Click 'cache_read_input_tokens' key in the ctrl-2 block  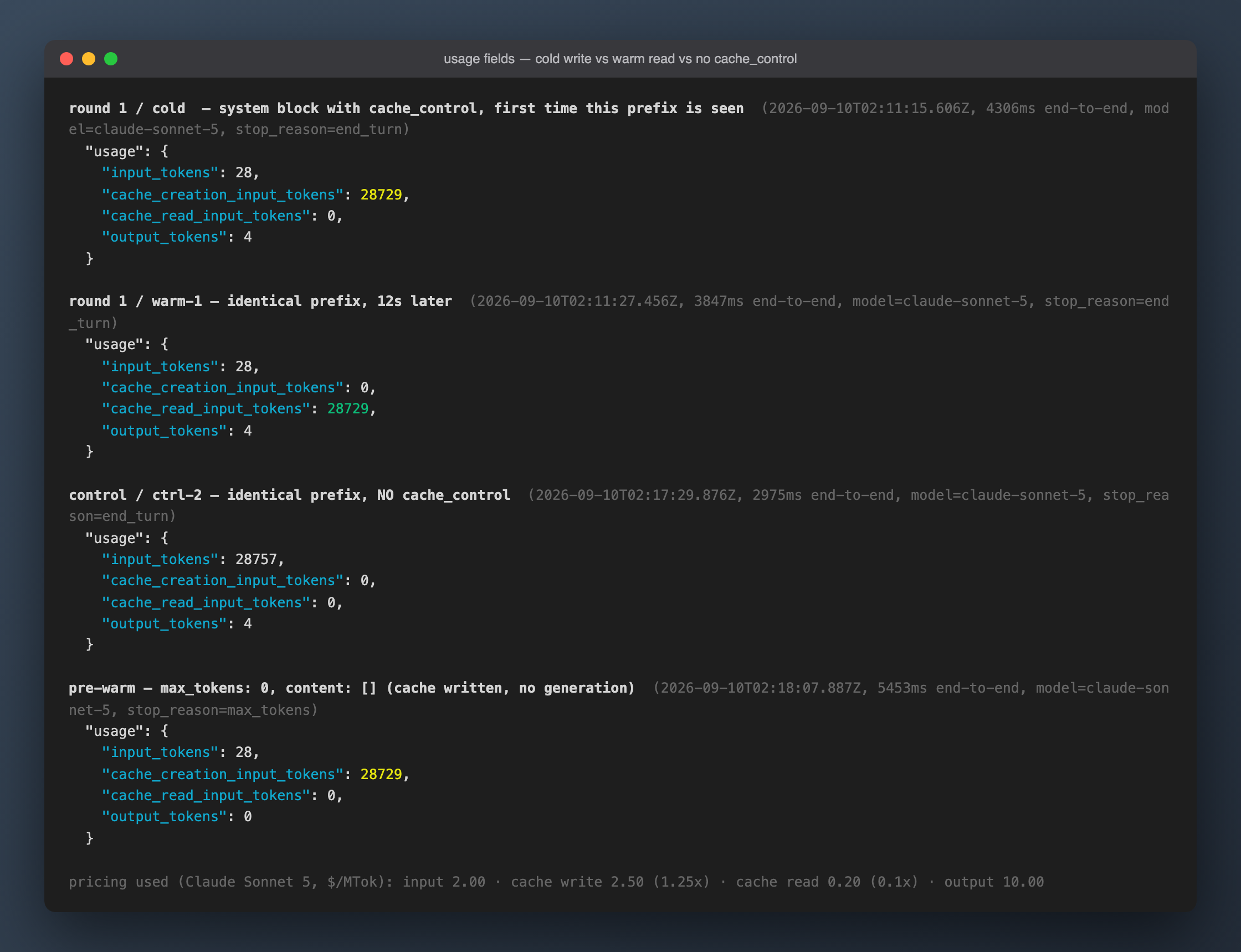coord(206,602)
